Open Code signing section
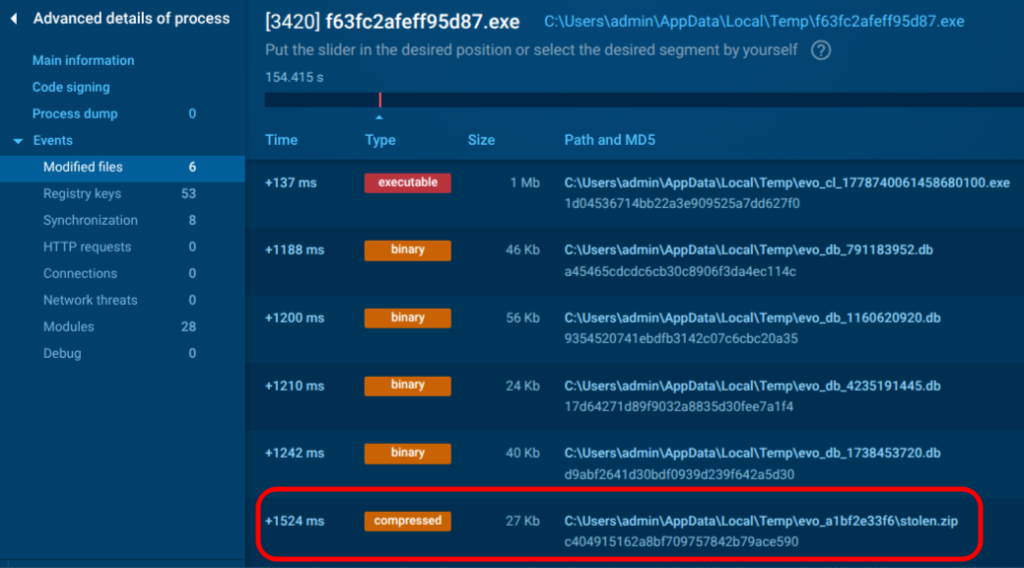 pyautogui.click(x=71, y=87)
